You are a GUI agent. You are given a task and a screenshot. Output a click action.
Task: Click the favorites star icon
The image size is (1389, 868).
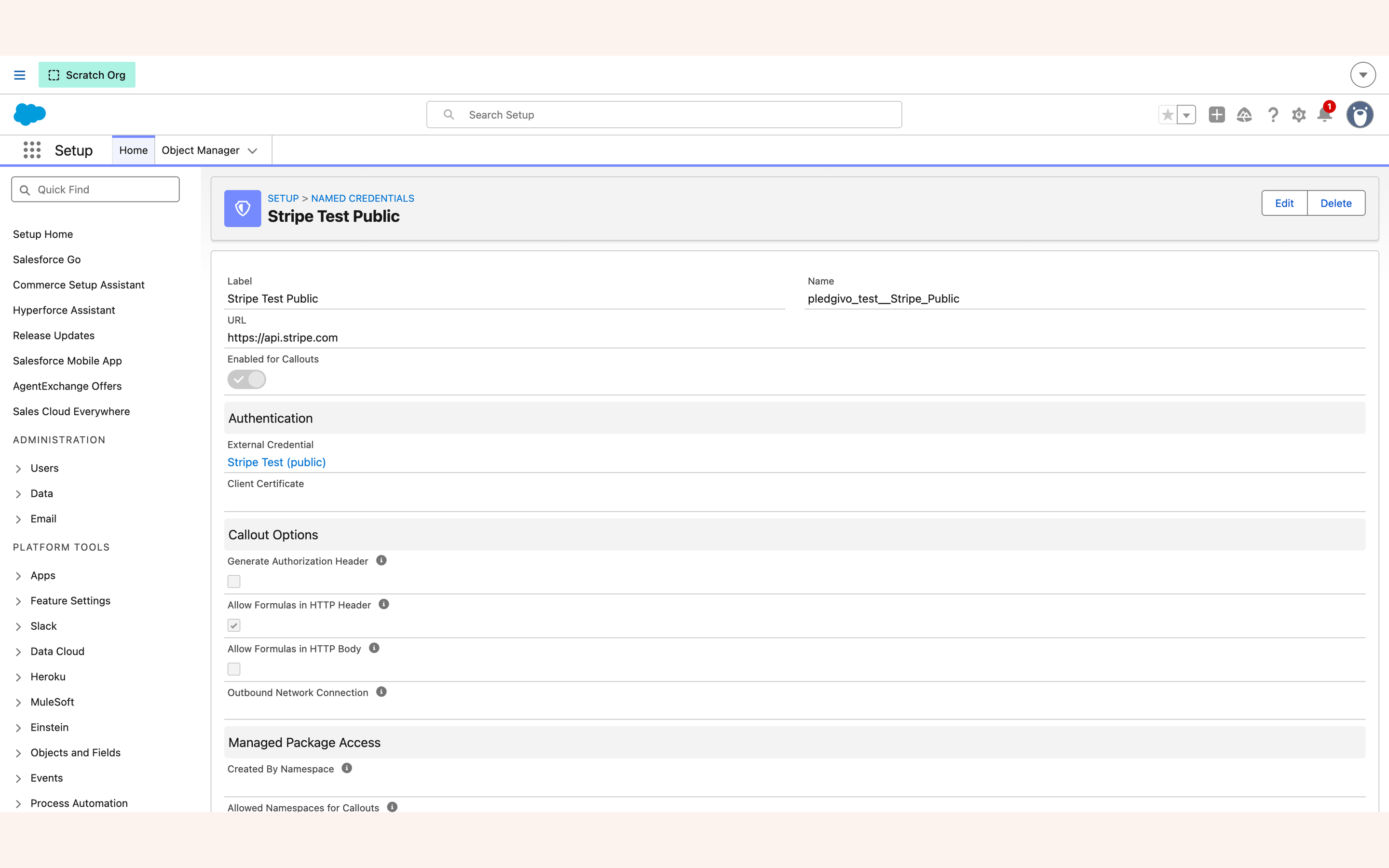[x=1168, y=115]
